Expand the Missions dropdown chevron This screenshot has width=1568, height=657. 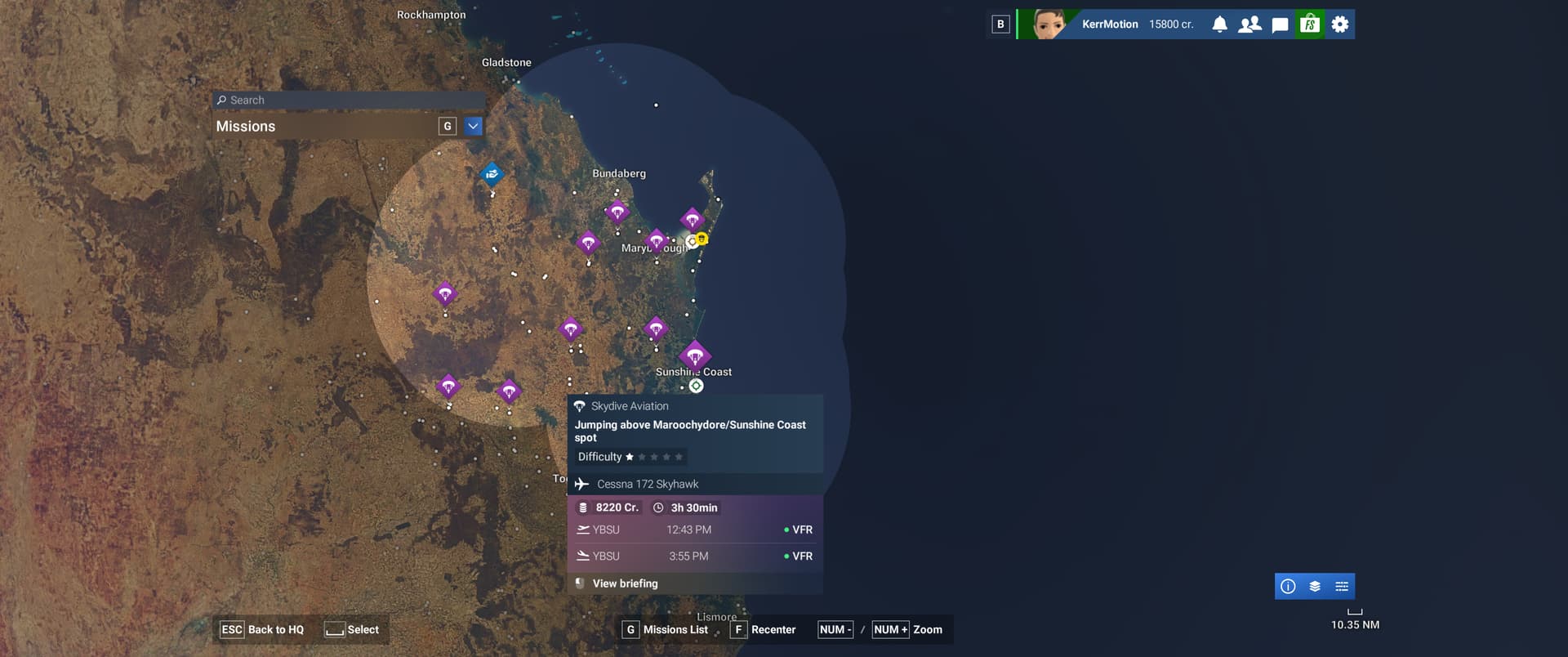coord(473,126)
